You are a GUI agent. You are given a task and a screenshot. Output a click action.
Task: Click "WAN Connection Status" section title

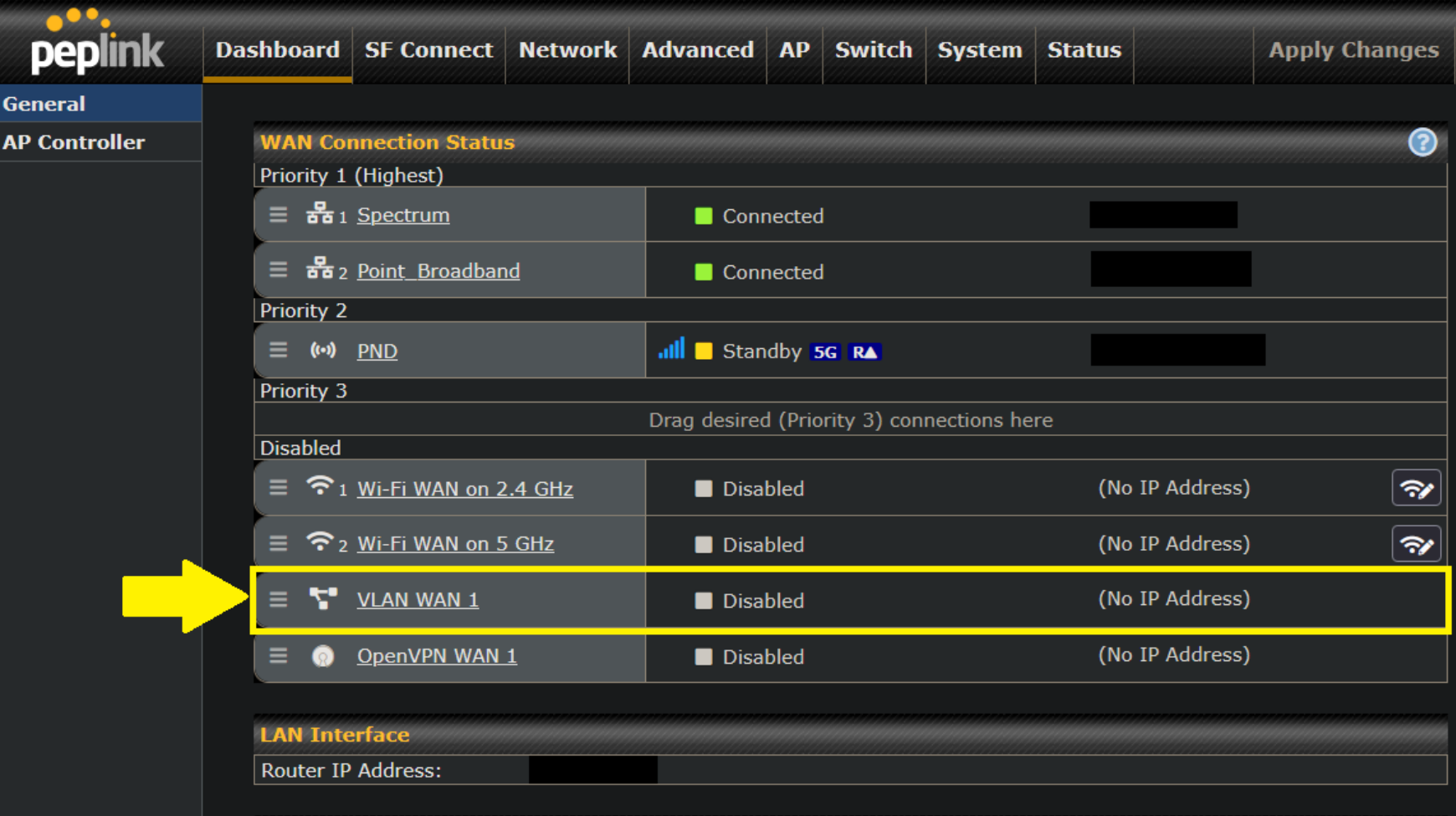coord(387,142)
